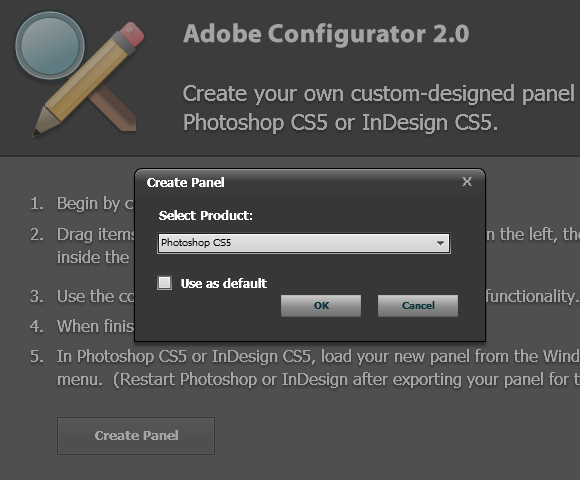Click step 5 text about loading your new panel

(318, 368)
